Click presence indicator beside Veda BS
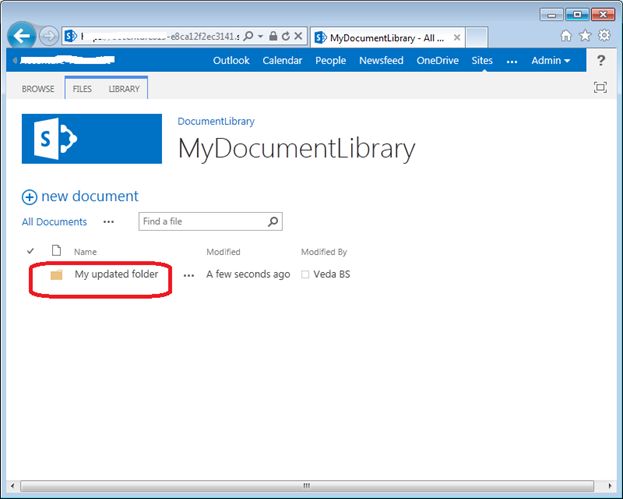Image resolution: width=623 pixels, height=499 pixels. click(305, 275)
